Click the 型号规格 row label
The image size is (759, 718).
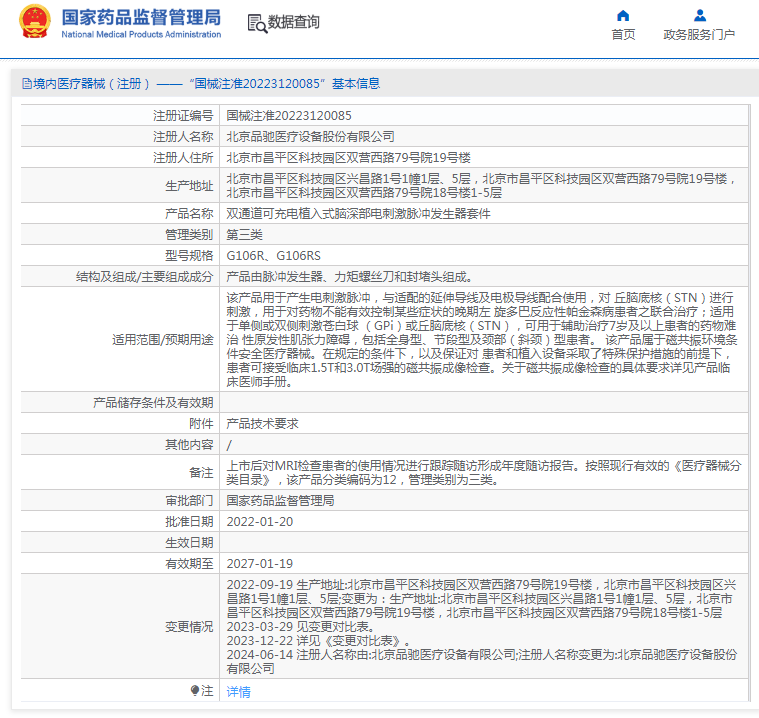tap(189, 256)
